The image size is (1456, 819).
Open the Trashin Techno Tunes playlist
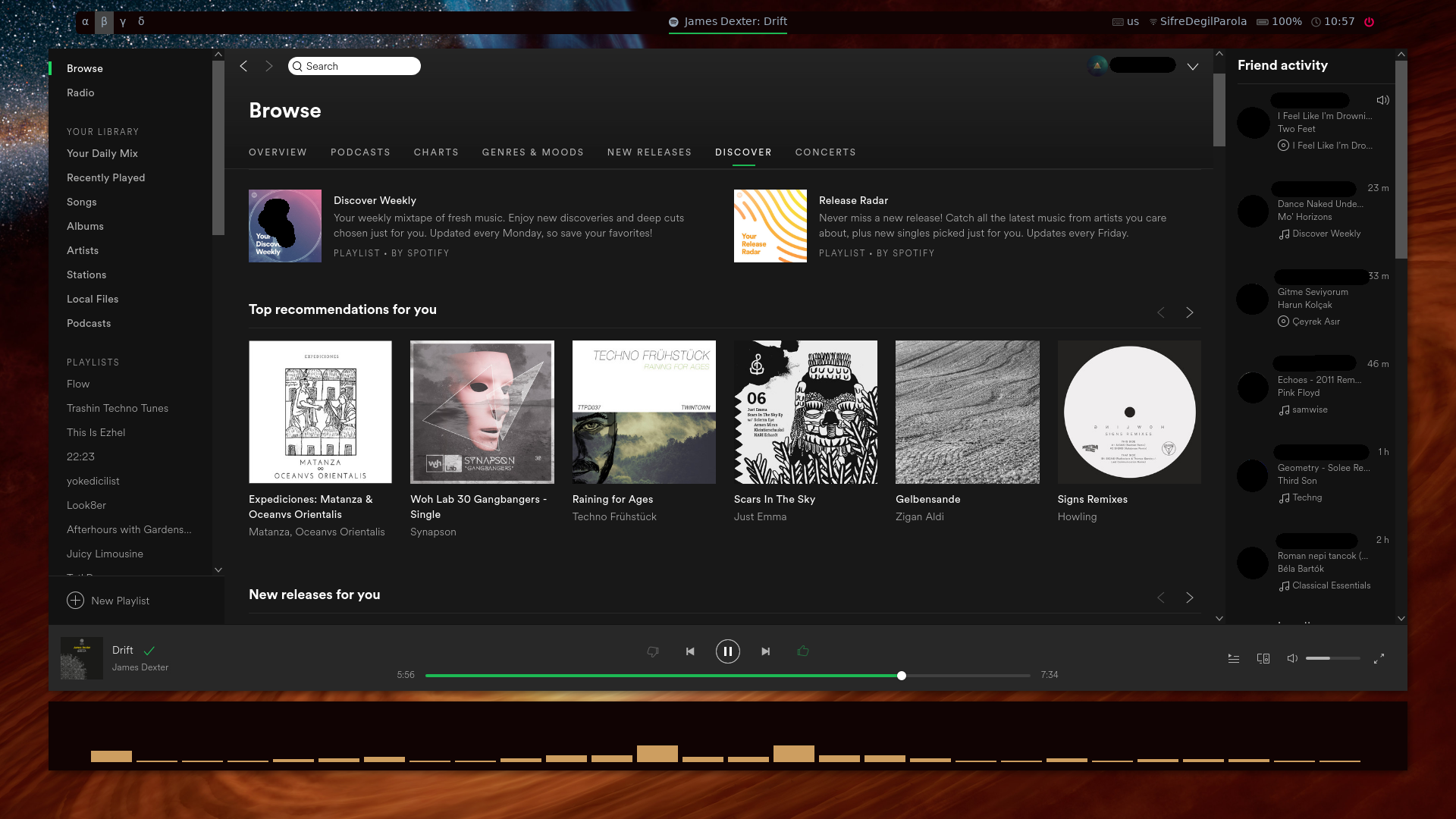click(x=118, y=408)
